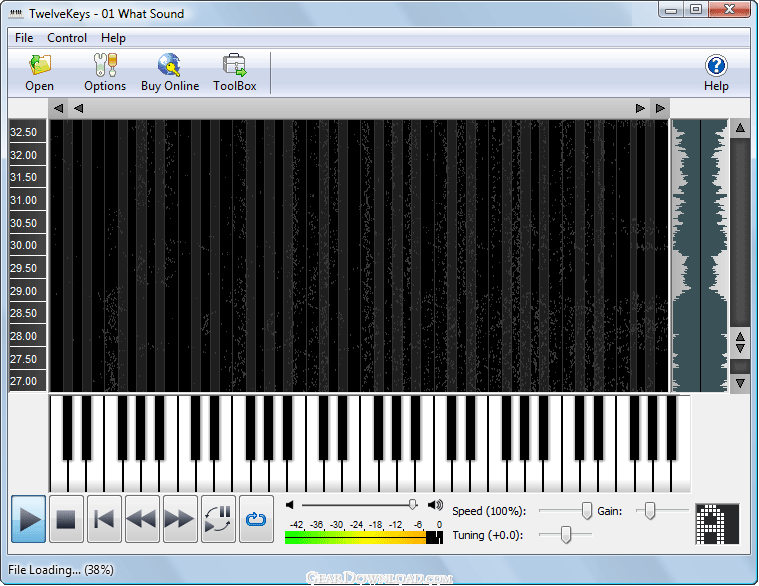Click the waveform overview panel
Screen dimensions: 759x586
700,255
